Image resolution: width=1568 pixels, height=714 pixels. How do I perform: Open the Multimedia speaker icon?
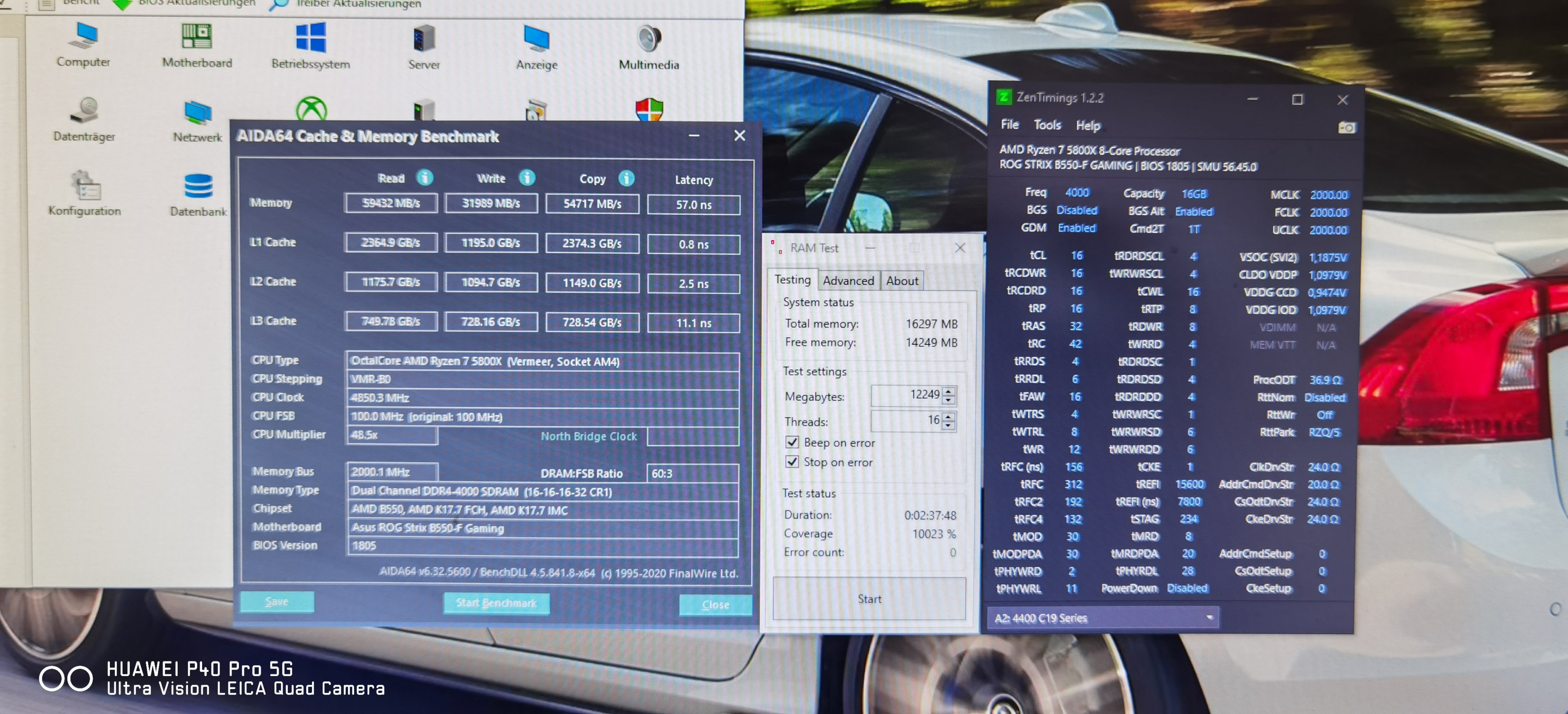(649, 39)
